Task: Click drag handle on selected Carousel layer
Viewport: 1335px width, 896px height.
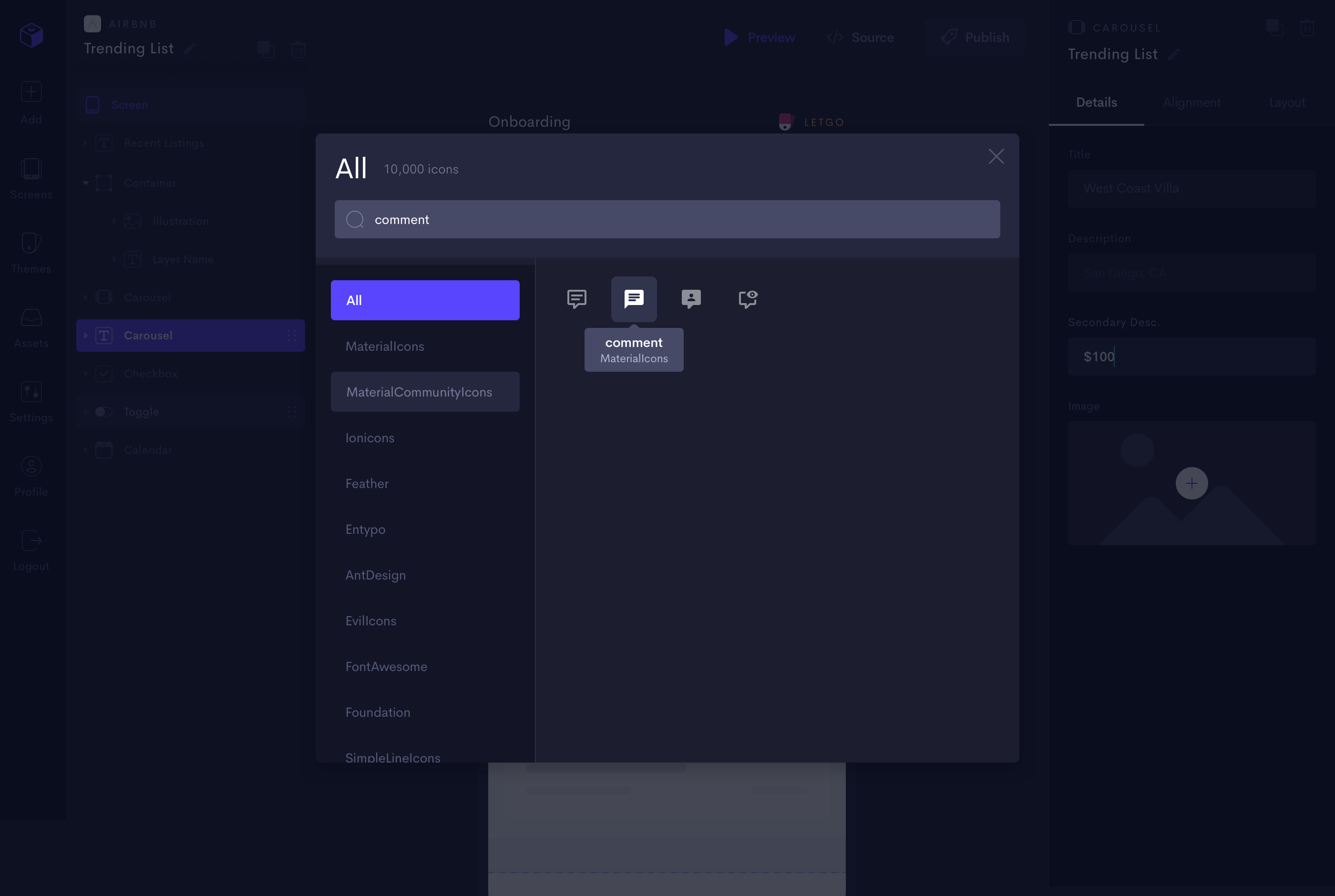Action: click(x=291, y=336)
